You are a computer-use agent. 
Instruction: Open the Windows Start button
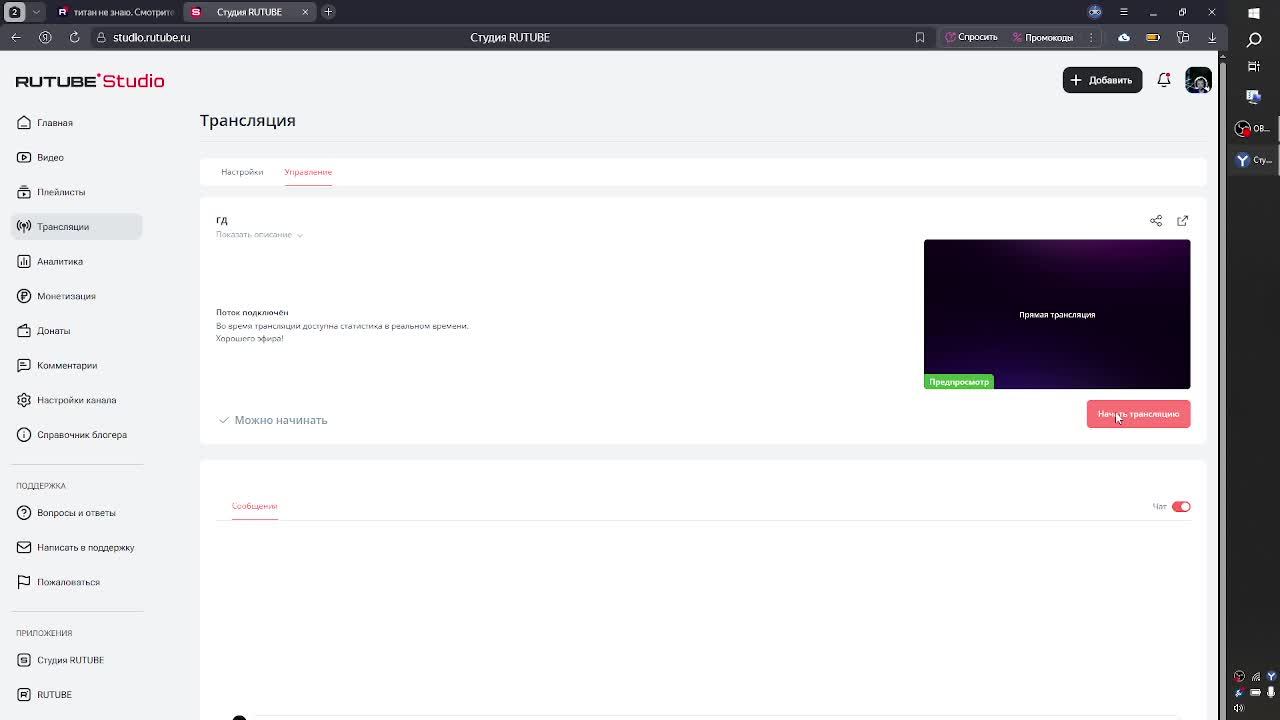(x=1254, y=13)
